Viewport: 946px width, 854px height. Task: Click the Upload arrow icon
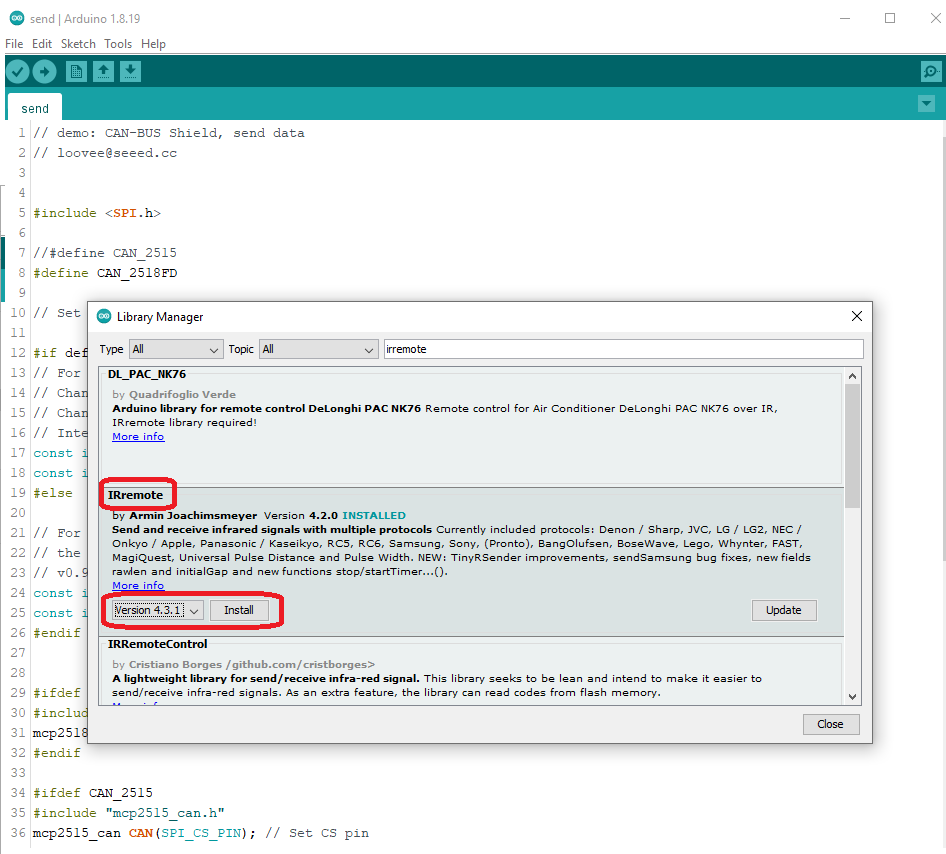point(45,72)
